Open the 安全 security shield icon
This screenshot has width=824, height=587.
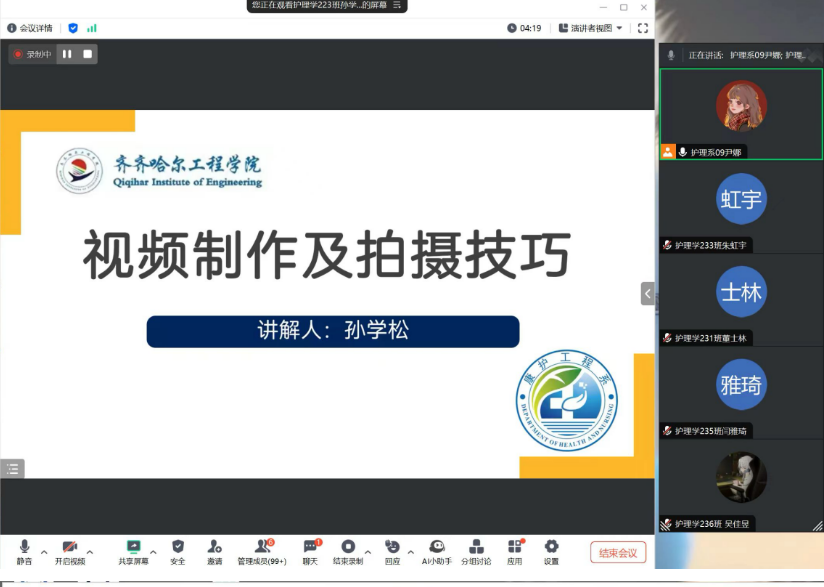(178, 547)
